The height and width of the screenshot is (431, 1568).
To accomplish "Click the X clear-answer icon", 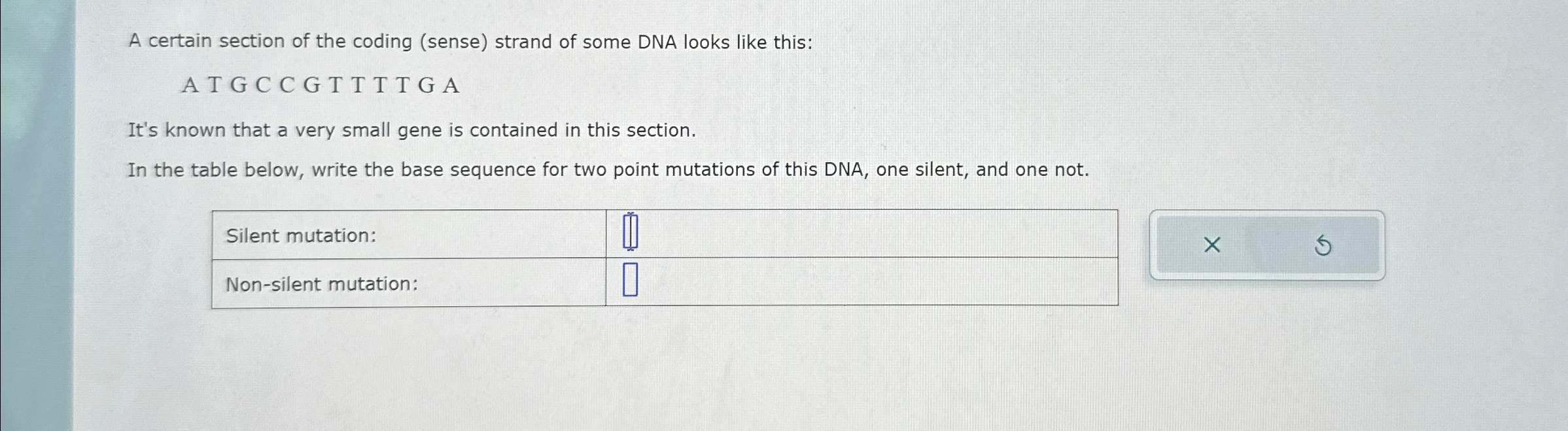I will (x=1211, y=244).
